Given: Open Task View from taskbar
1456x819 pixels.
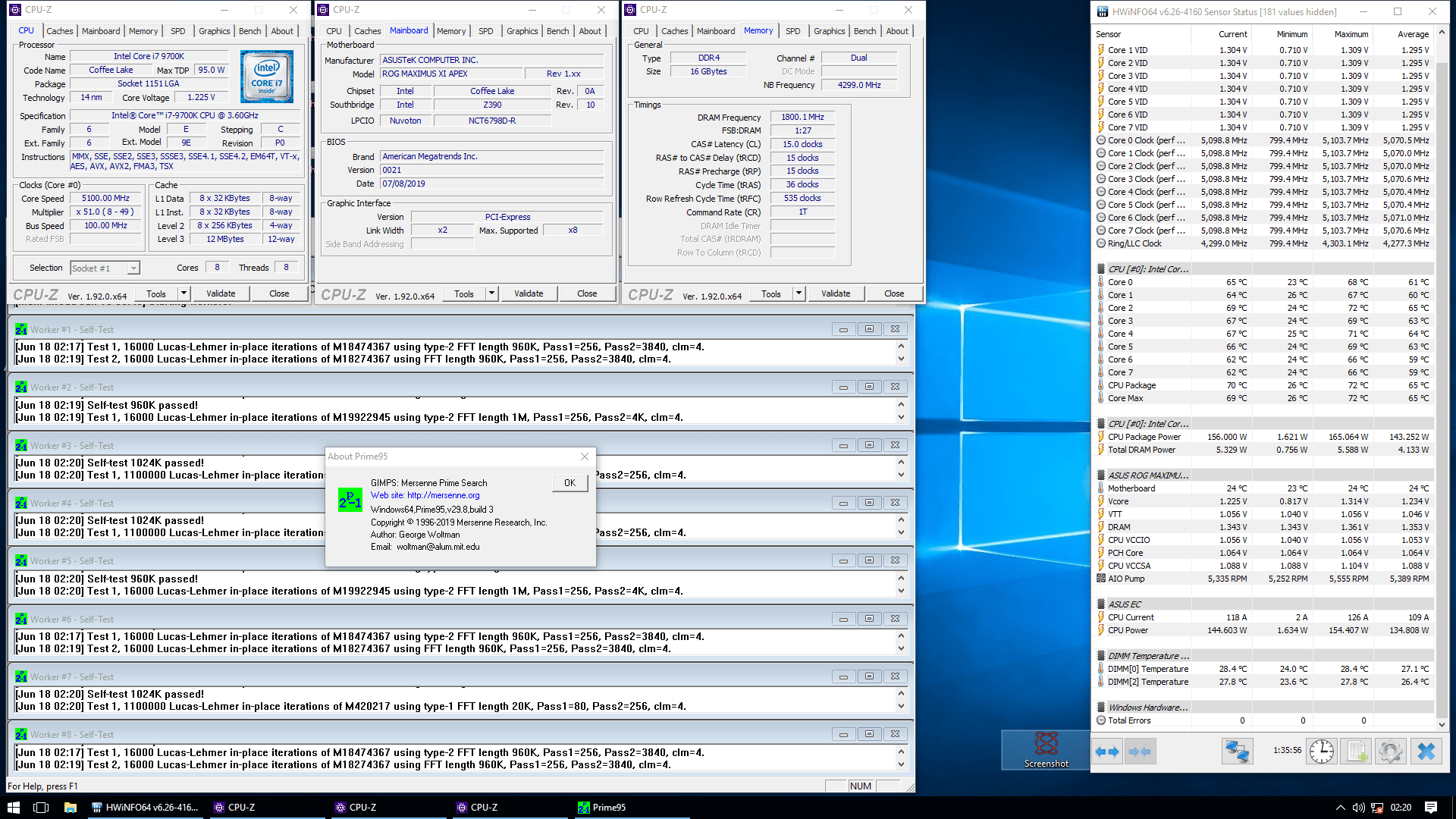Looking at the screenshot, I should tap(41, 808).
